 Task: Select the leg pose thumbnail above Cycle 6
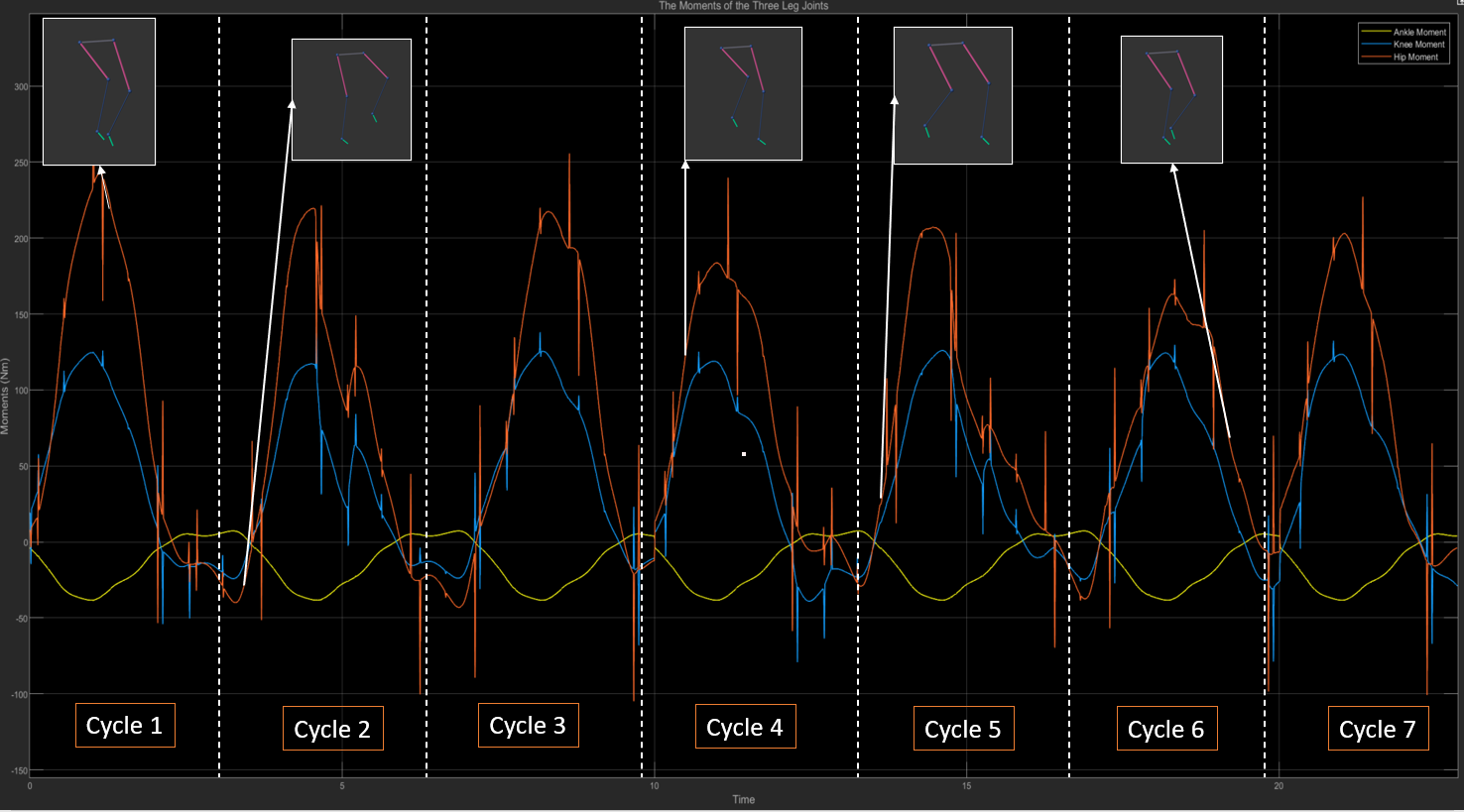click(x=1171, y=99)
